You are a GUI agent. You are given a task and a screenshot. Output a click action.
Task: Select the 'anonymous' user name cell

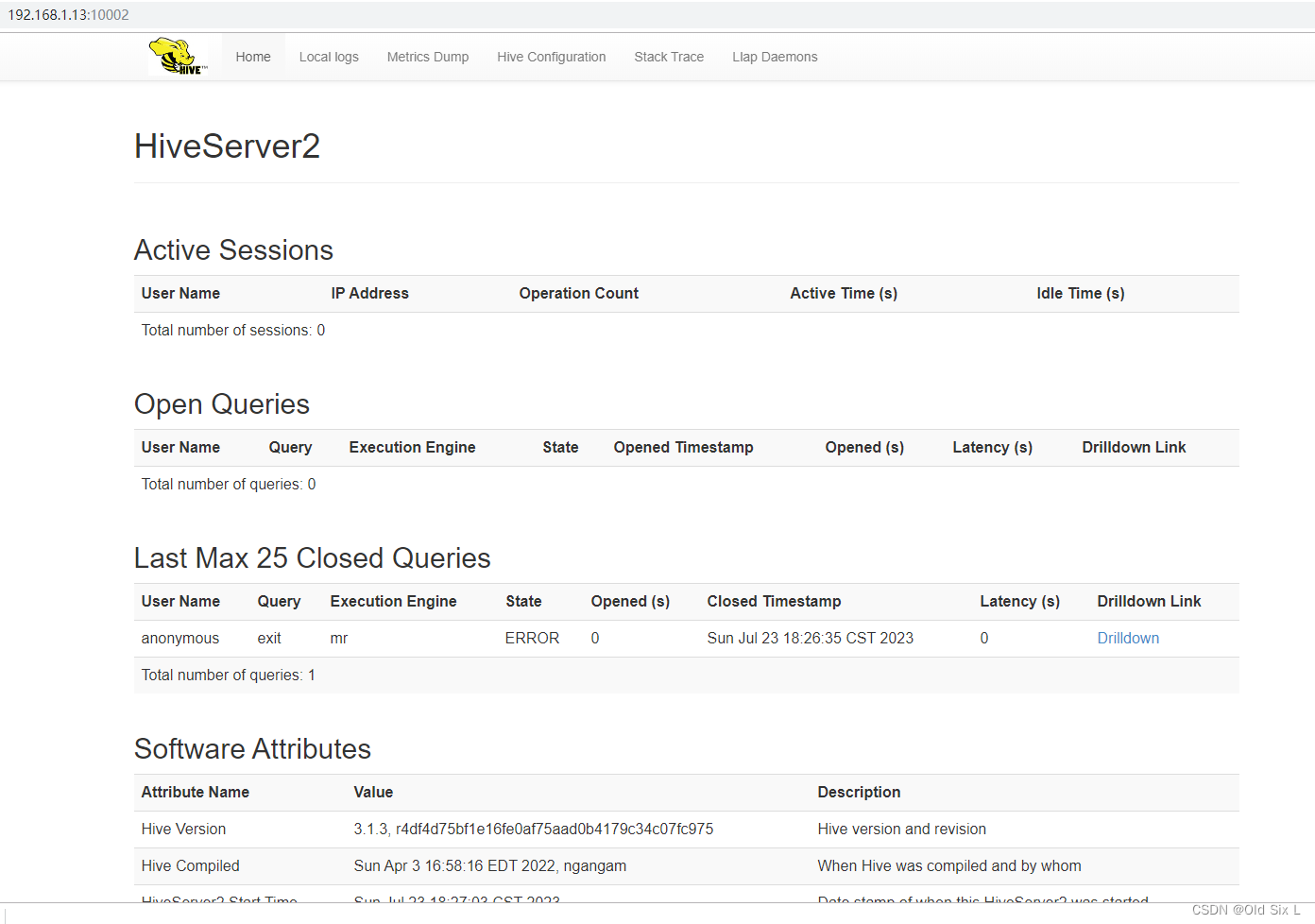click(180, 639)
